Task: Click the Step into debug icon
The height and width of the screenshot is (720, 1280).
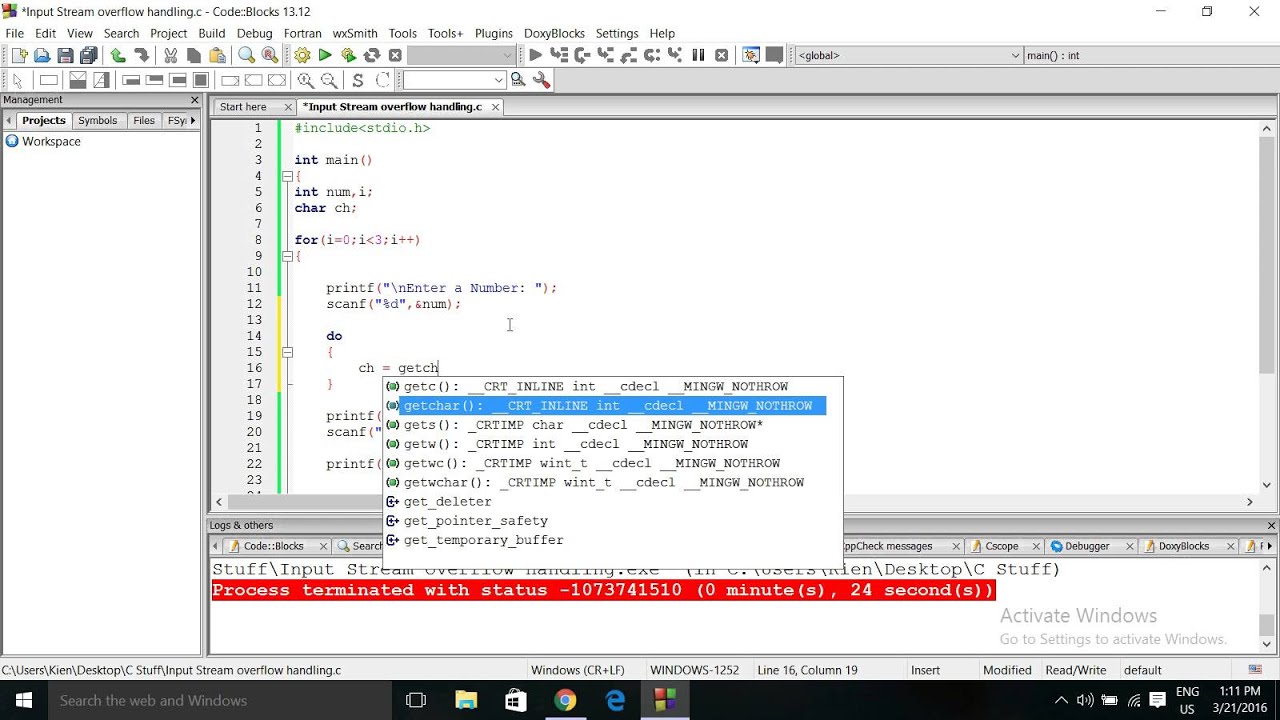Action: pos(605,56)
